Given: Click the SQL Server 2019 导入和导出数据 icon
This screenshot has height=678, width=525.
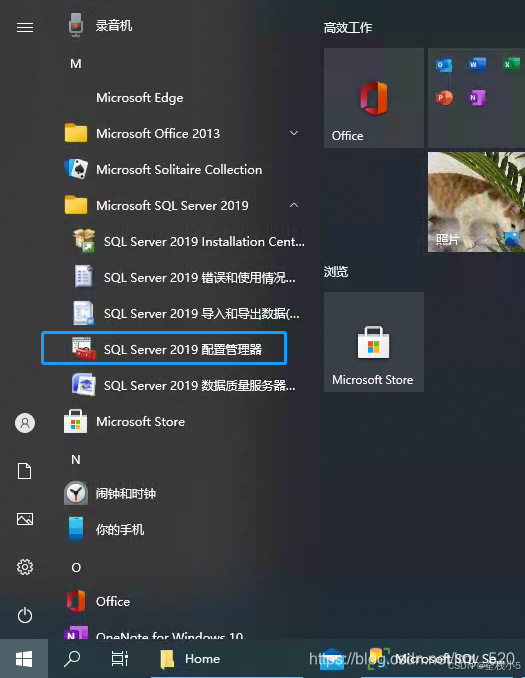Looking at the screenshot, I should pyautogui.click(x=83, y=313).
